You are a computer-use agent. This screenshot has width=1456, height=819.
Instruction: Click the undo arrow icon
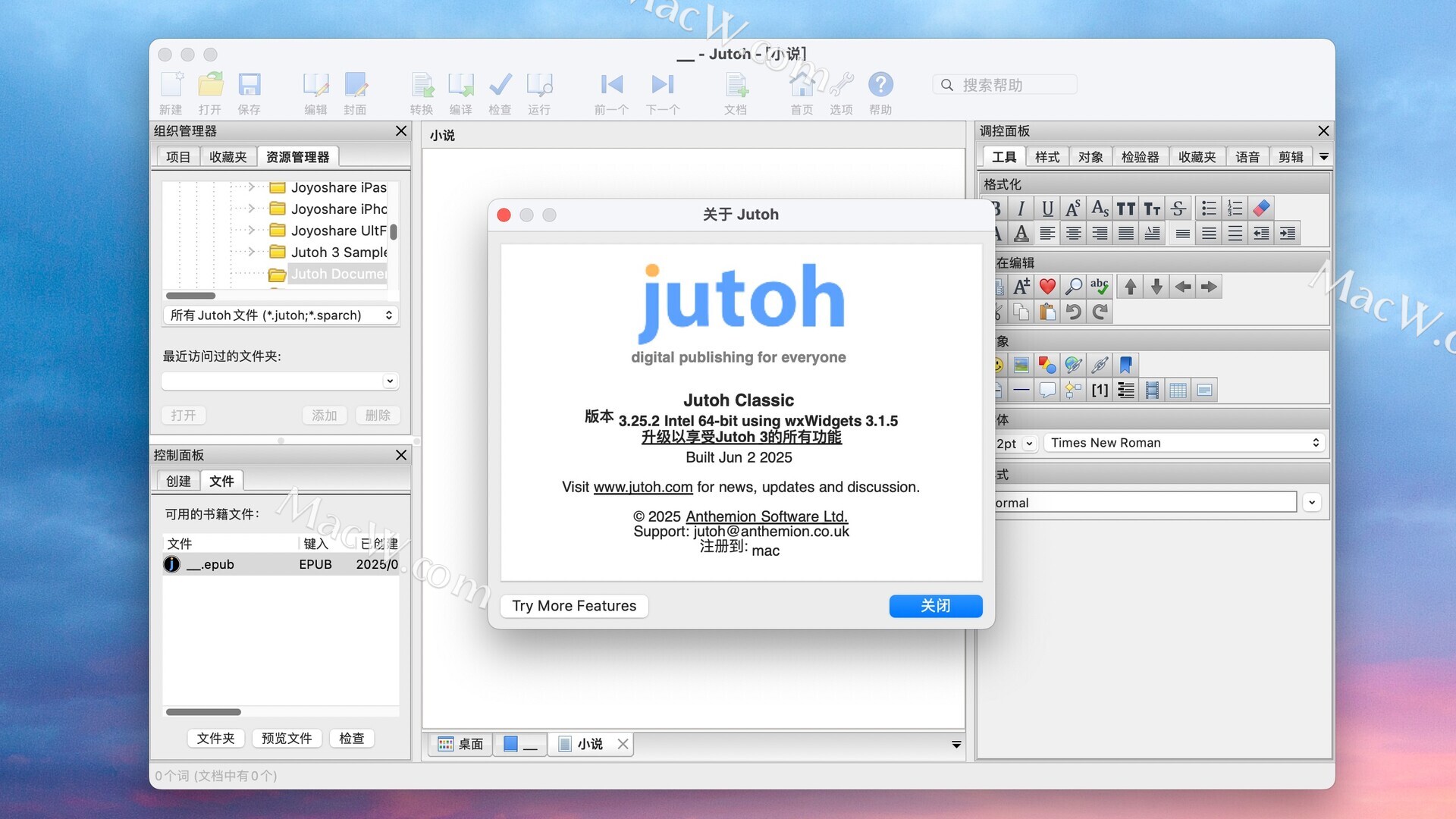1073,312
